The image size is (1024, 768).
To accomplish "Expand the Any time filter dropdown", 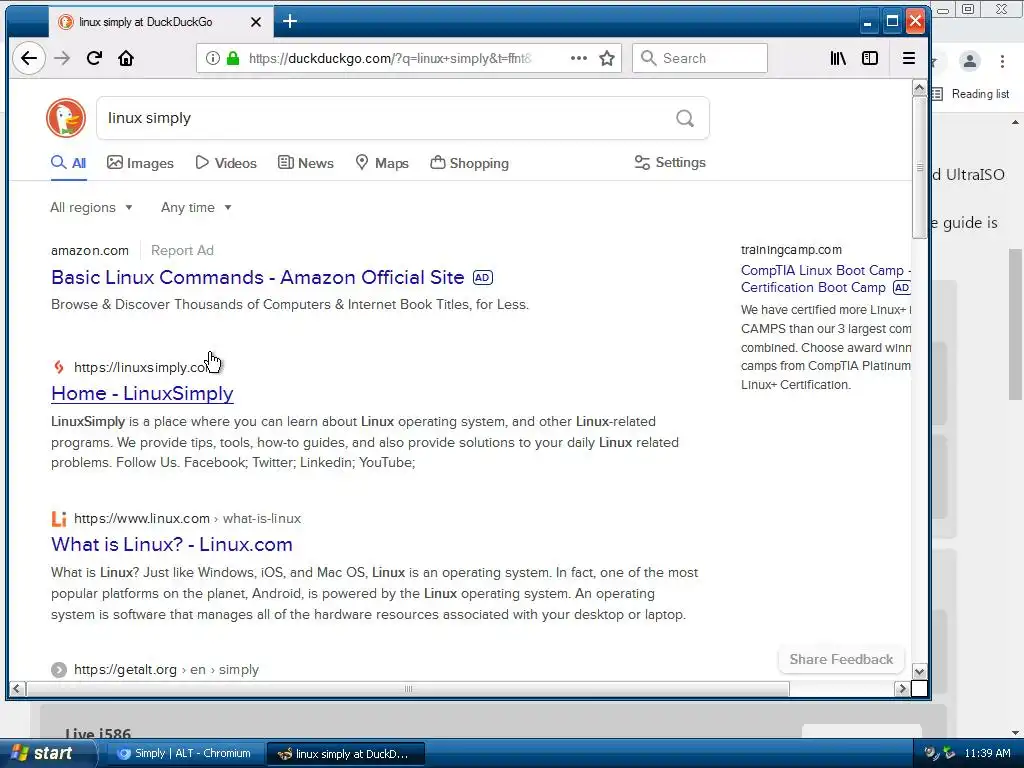I will click(196, 208).
